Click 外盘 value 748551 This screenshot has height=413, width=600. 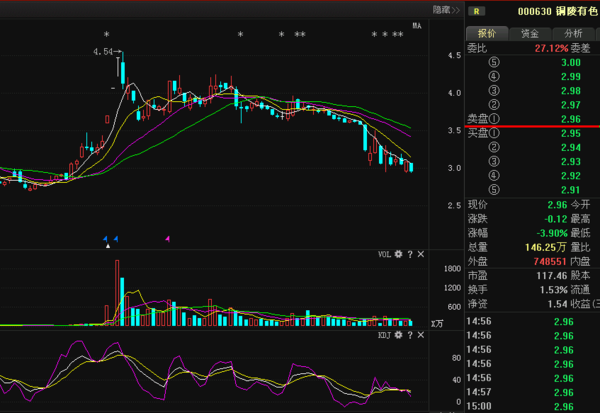coord(550,261)
